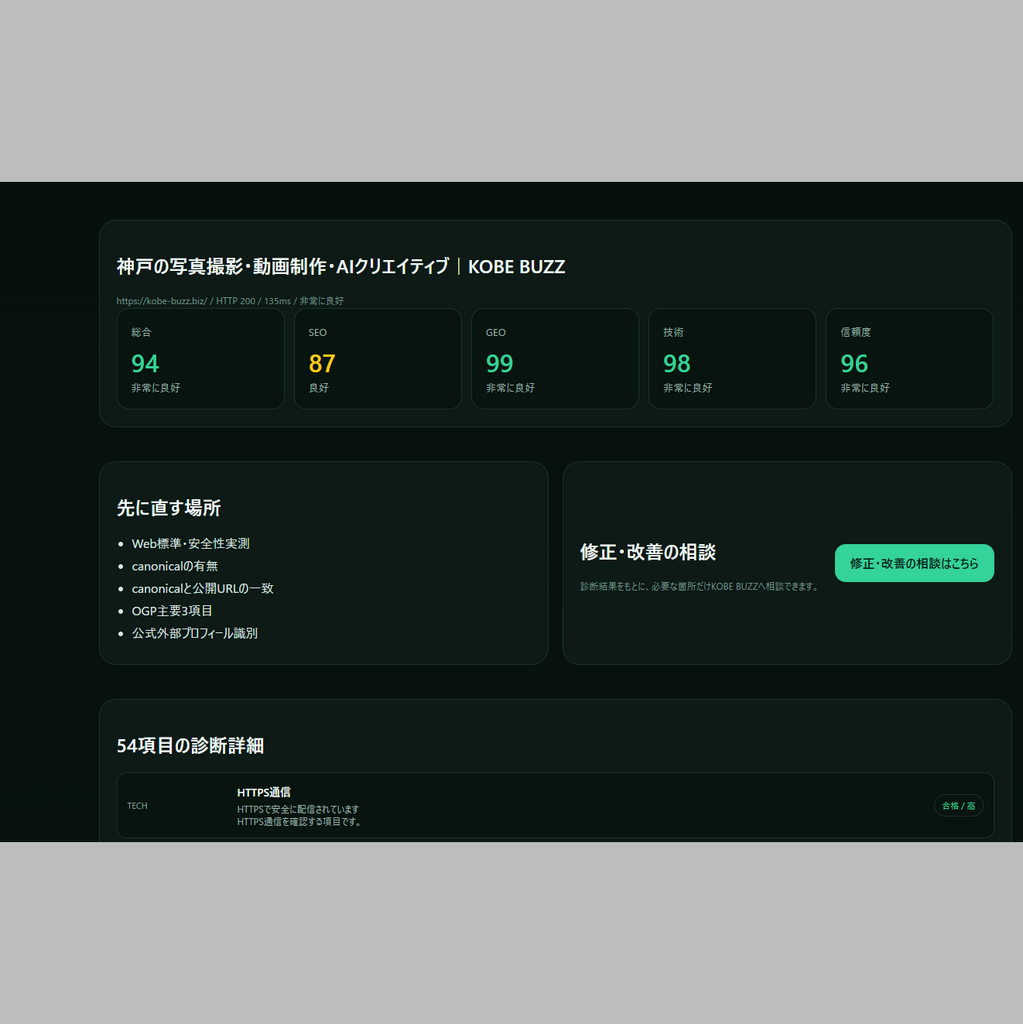Select the list item 公式外部プロフィール識別
The image size is (1023, 1024).
click(195, 633)
